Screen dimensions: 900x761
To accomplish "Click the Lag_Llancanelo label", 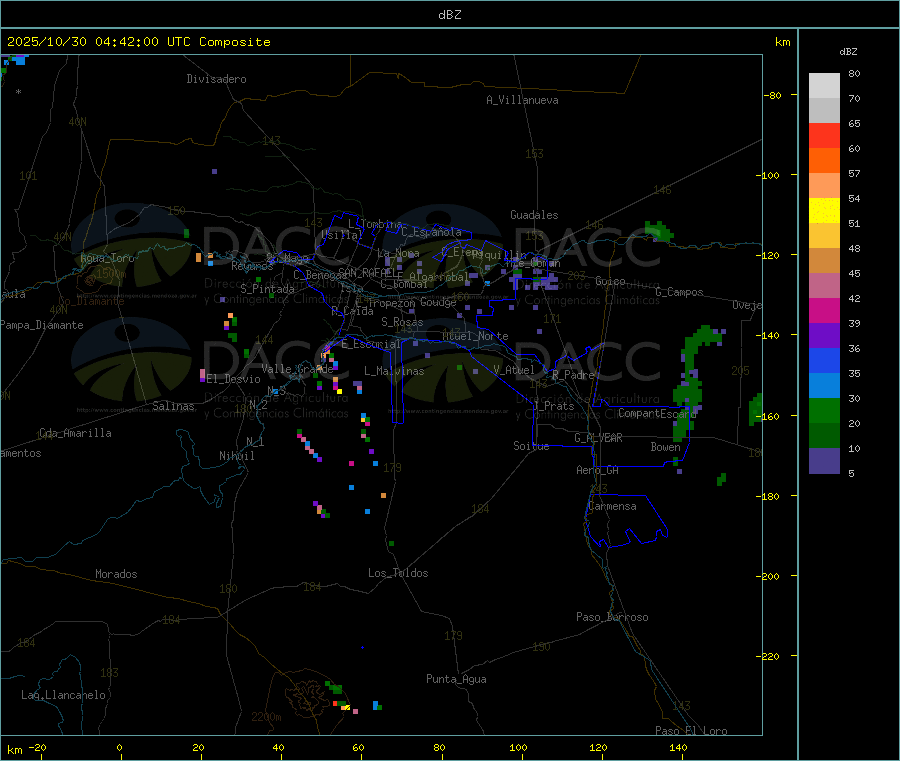I will click(63, 694).
